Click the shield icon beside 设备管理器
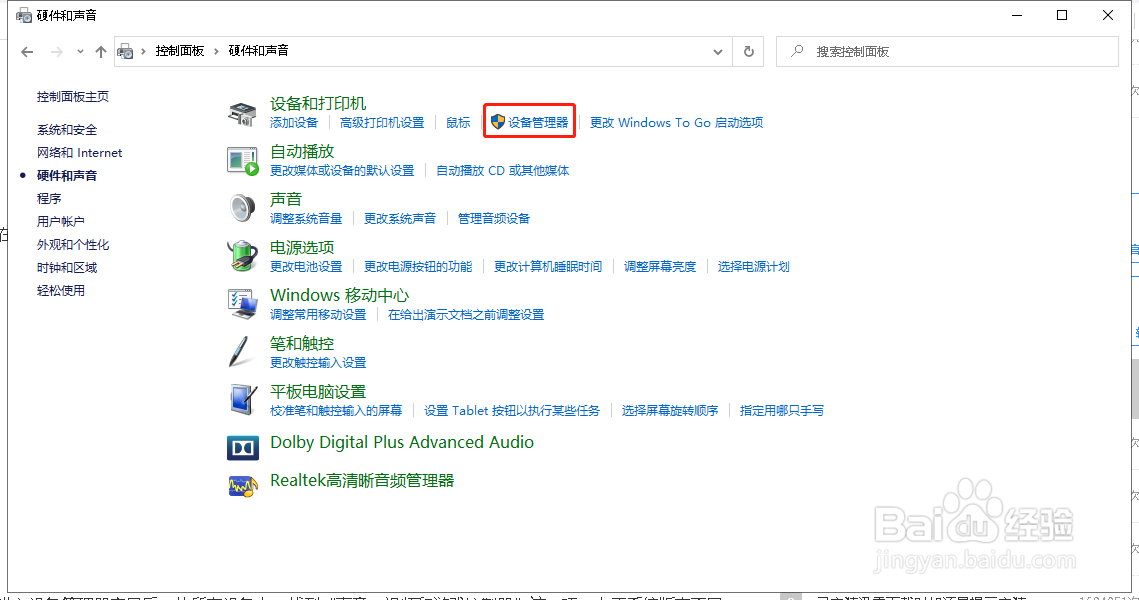1139x600 pixels. pyautogui.click(x=498, y=122)
